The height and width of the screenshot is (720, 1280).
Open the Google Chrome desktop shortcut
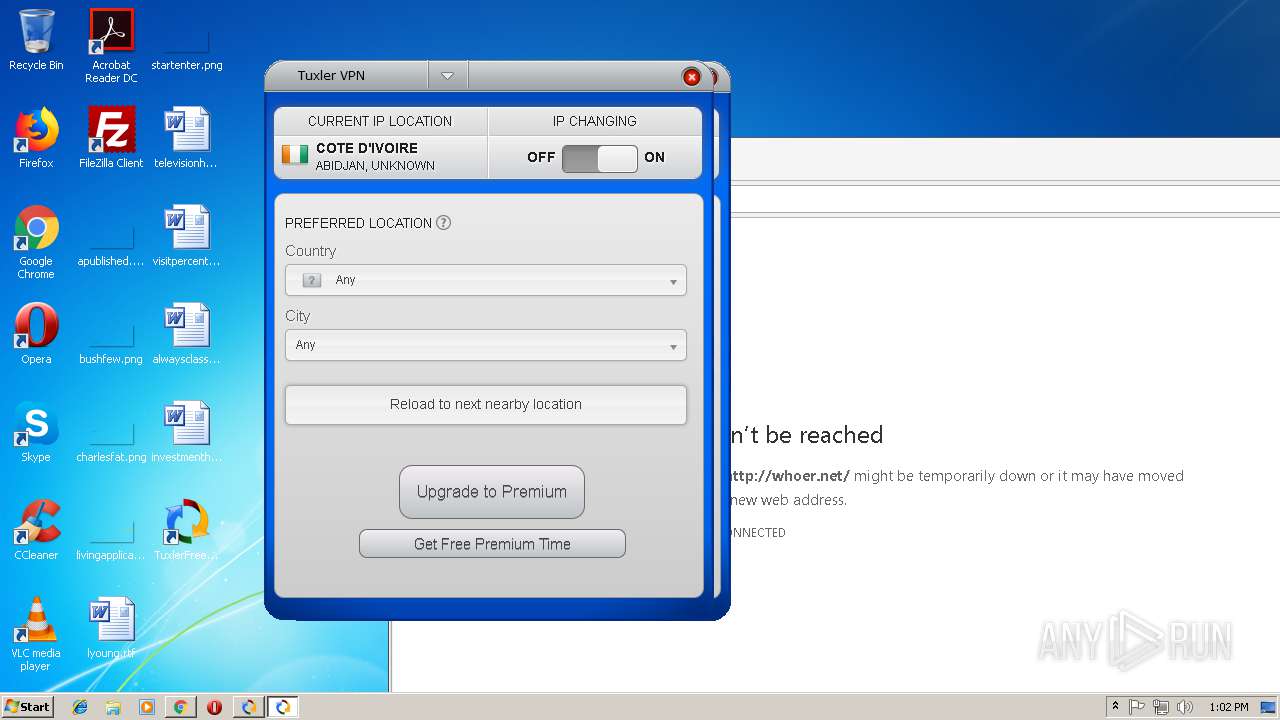click(36, 242)
